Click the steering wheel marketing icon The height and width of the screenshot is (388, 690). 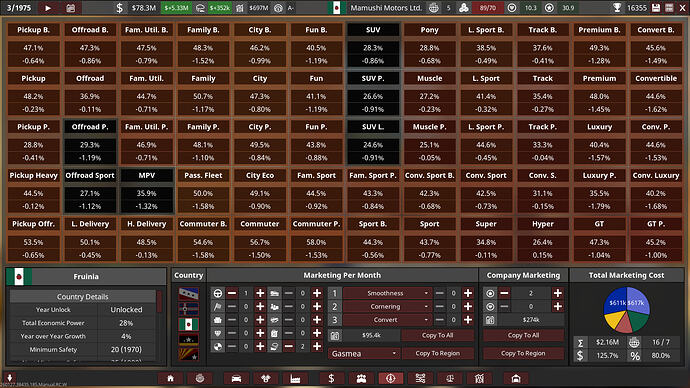click(x=218, y=293)
